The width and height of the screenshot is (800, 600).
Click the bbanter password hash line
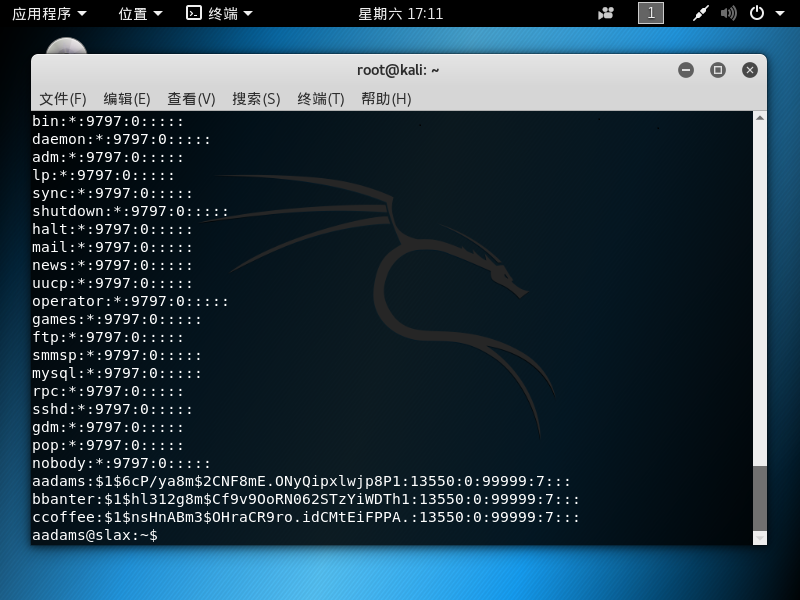pyautogui.click(x=306, y=499)
